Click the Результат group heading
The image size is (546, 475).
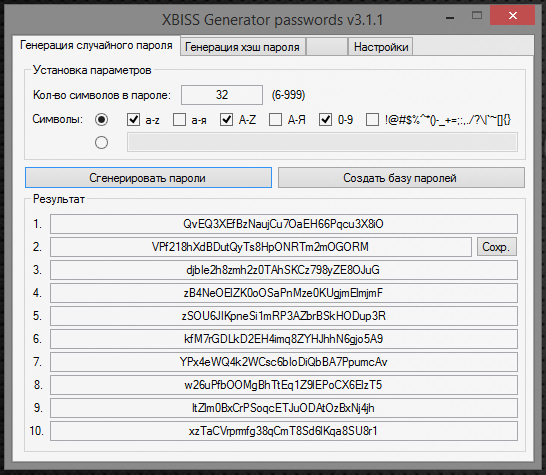pos(59,199)
